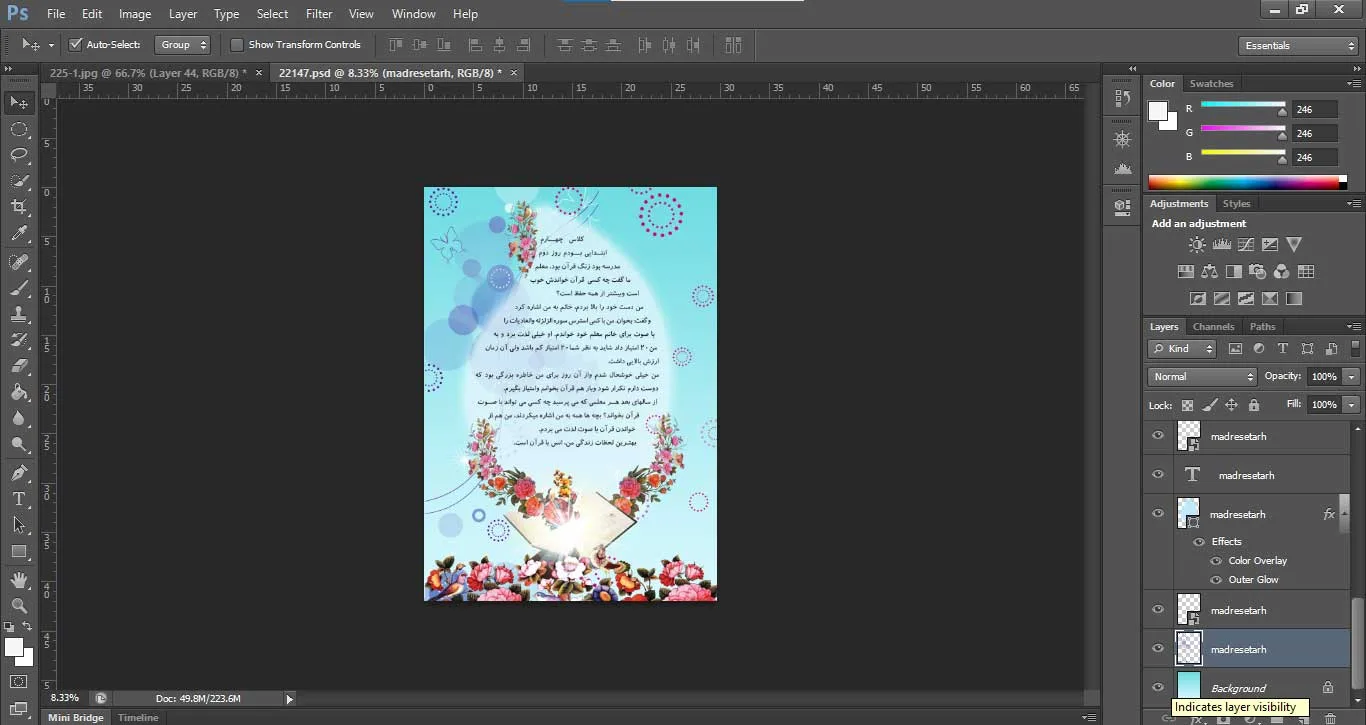Add a Curves adjustment
Screen dimensions: 1366x725
1245,244
